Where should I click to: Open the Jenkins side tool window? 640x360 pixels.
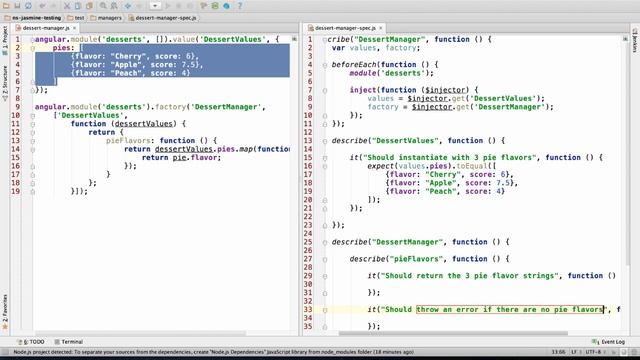tap(635, 40)
